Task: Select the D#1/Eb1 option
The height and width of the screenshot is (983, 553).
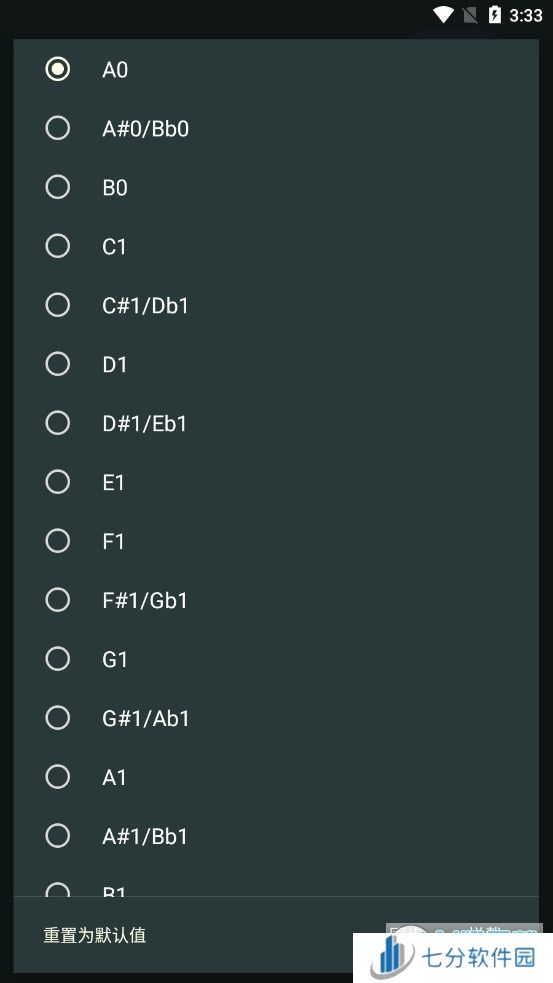Action: [x=276, y=423]
